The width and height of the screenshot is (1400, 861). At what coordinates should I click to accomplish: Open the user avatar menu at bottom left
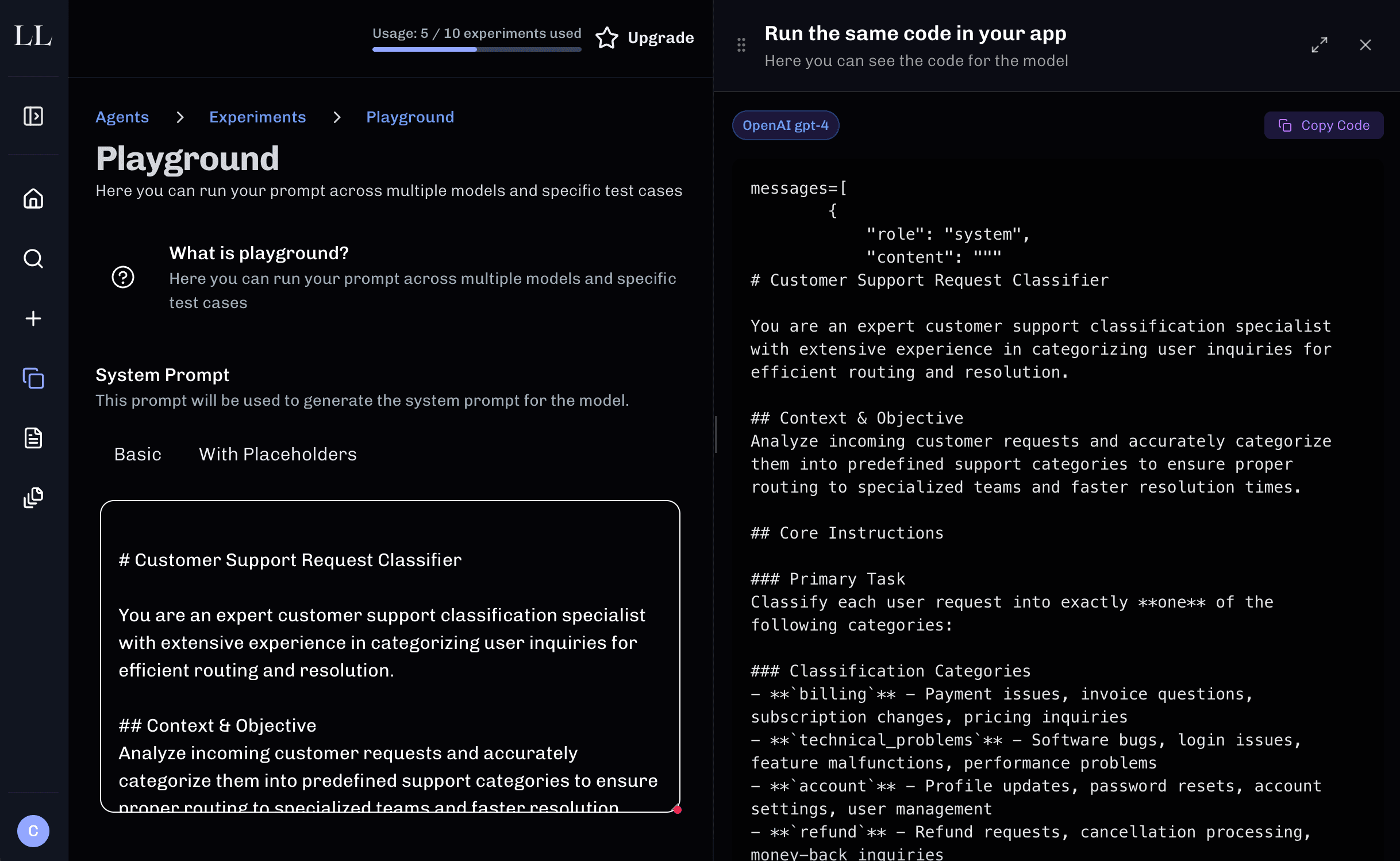tap(33, 831)
